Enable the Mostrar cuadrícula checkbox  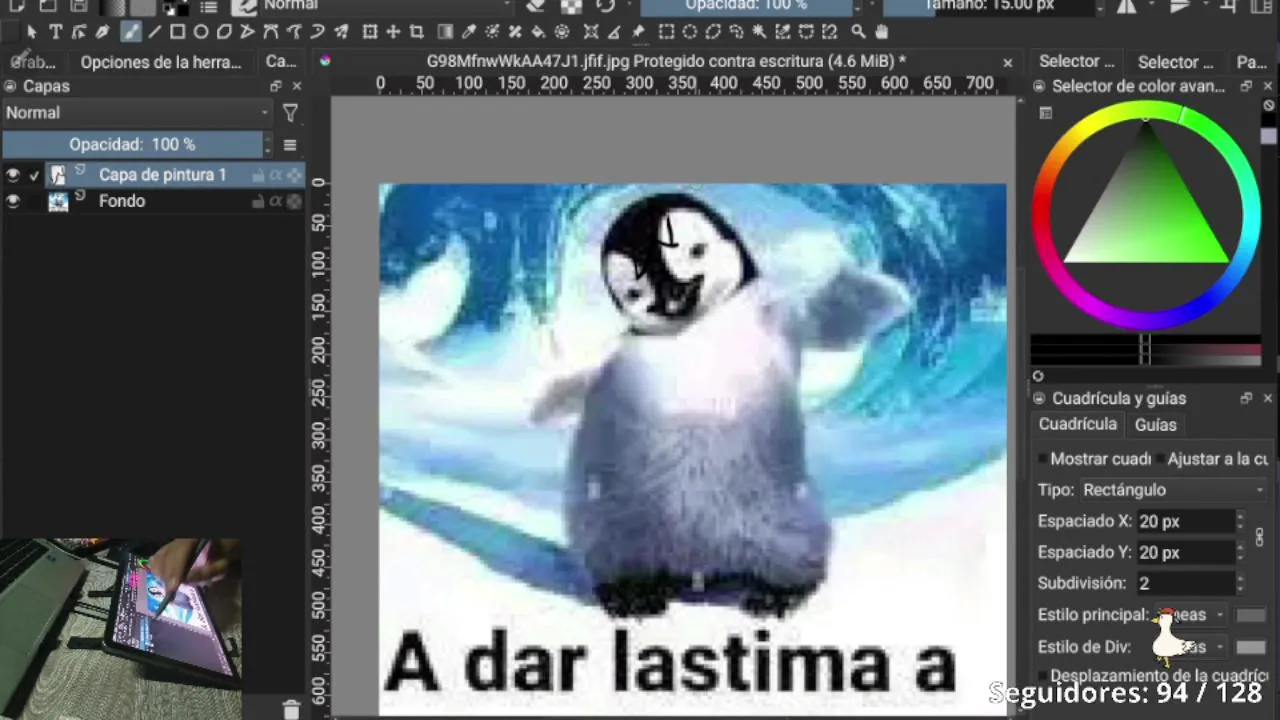[x=1043, y=459]
